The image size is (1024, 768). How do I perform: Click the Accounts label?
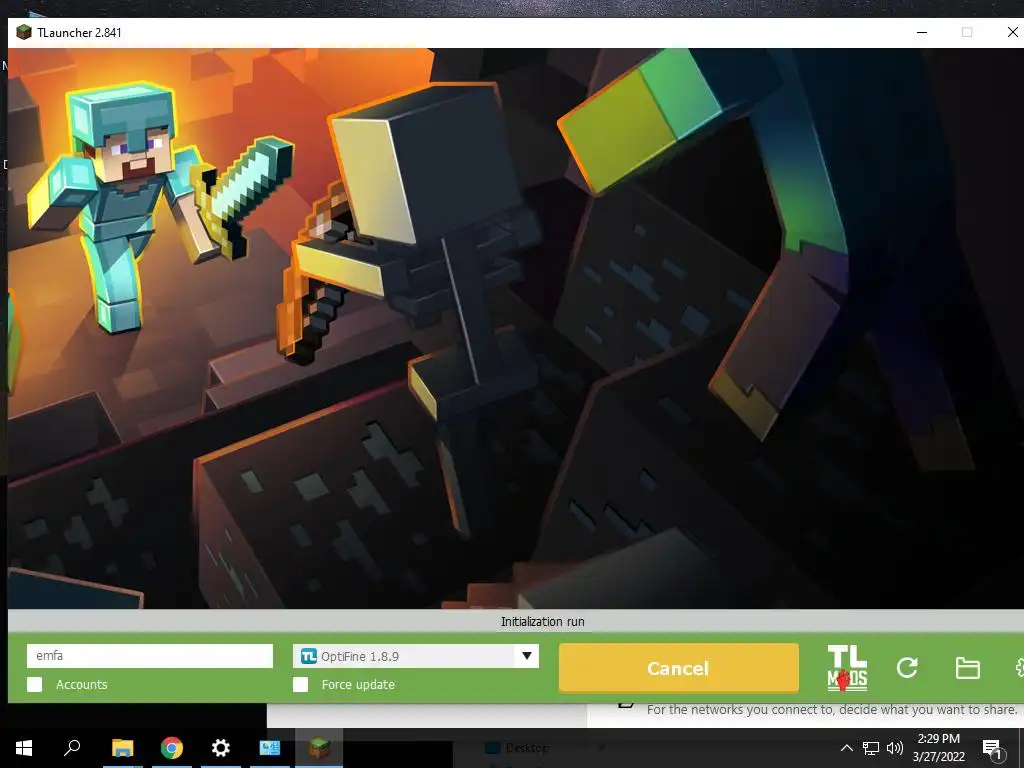click(x=82, y=684)
